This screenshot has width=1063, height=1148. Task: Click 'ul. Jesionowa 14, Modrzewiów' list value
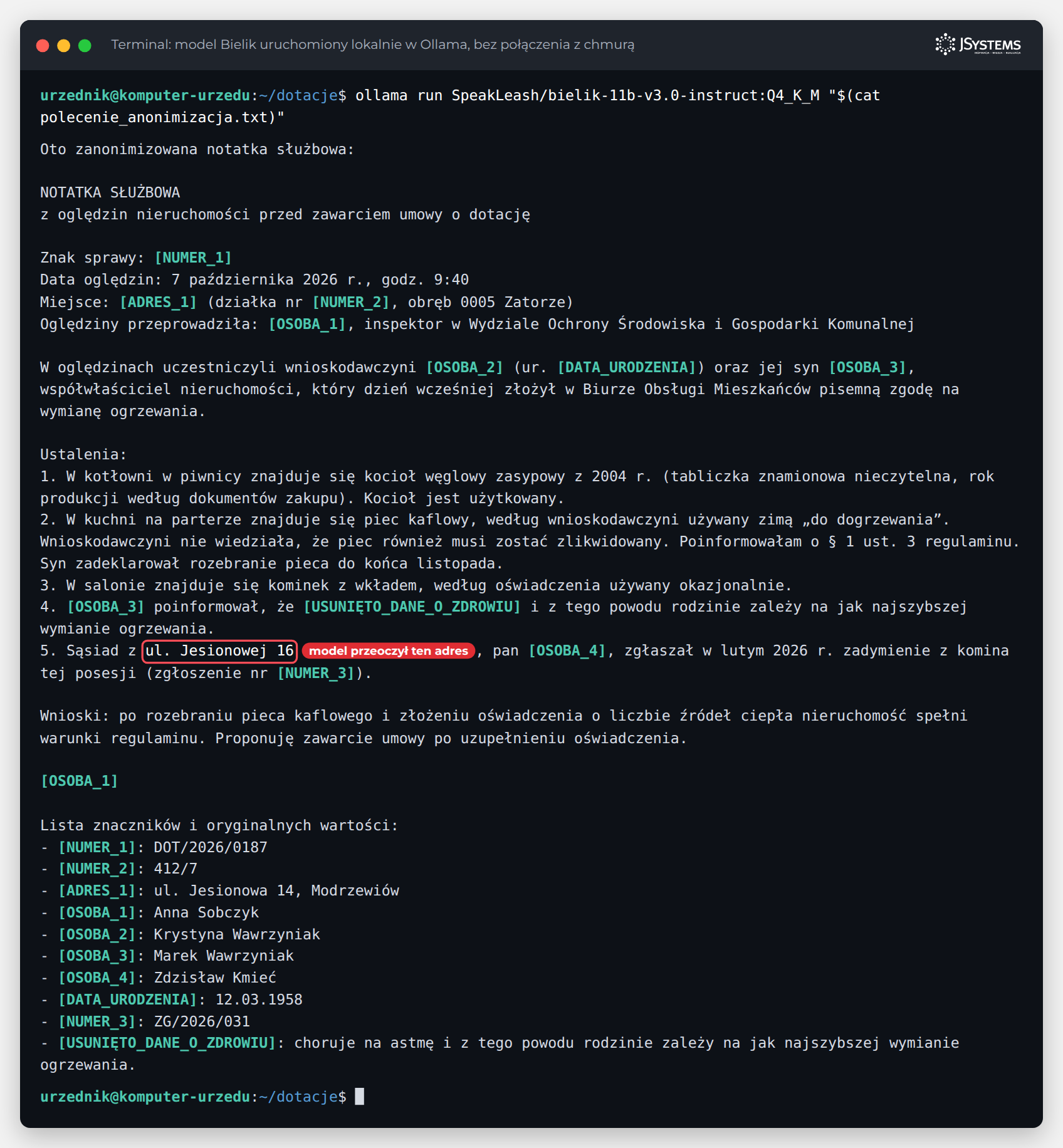pyautogui.click(x=276, y=890)
